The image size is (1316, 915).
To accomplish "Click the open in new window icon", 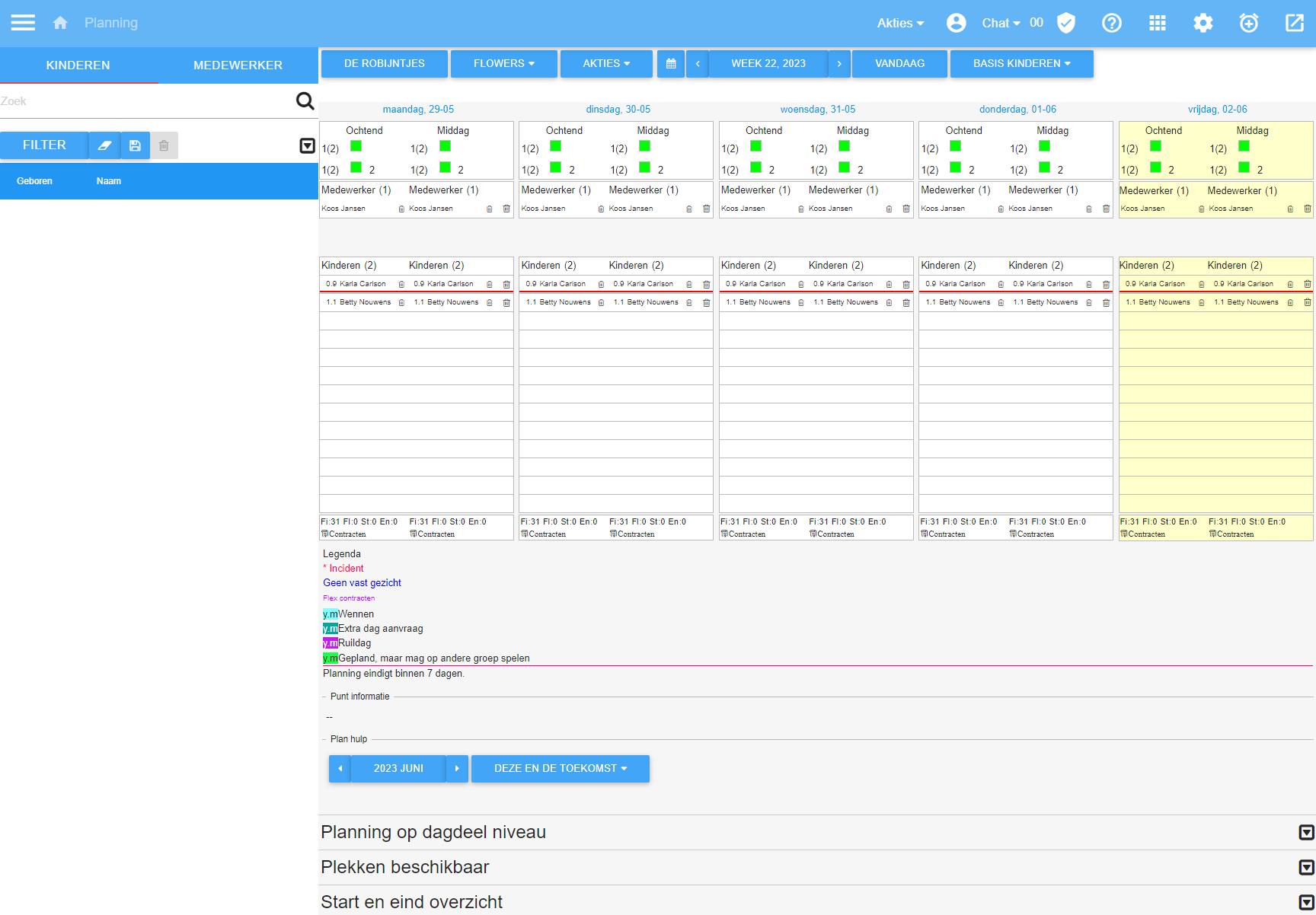I will [x=1295, y=23].
